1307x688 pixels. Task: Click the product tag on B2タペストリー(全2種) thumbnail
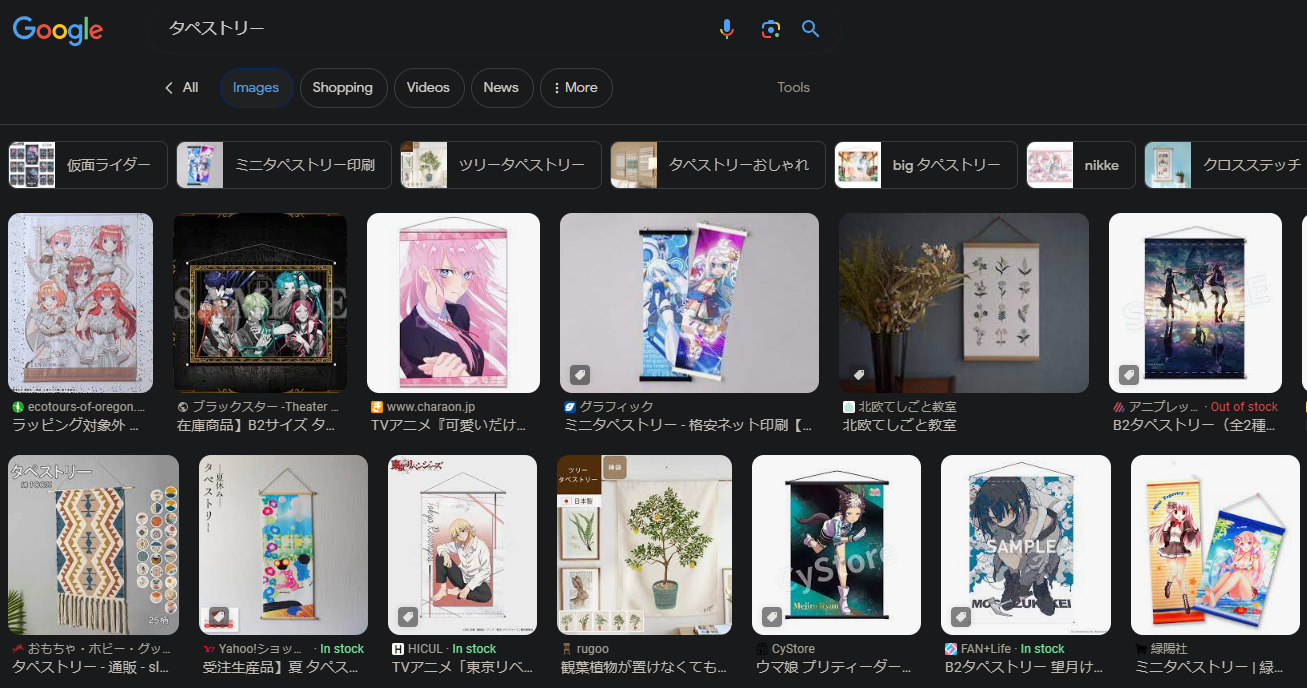click(x=1129, y=375)
